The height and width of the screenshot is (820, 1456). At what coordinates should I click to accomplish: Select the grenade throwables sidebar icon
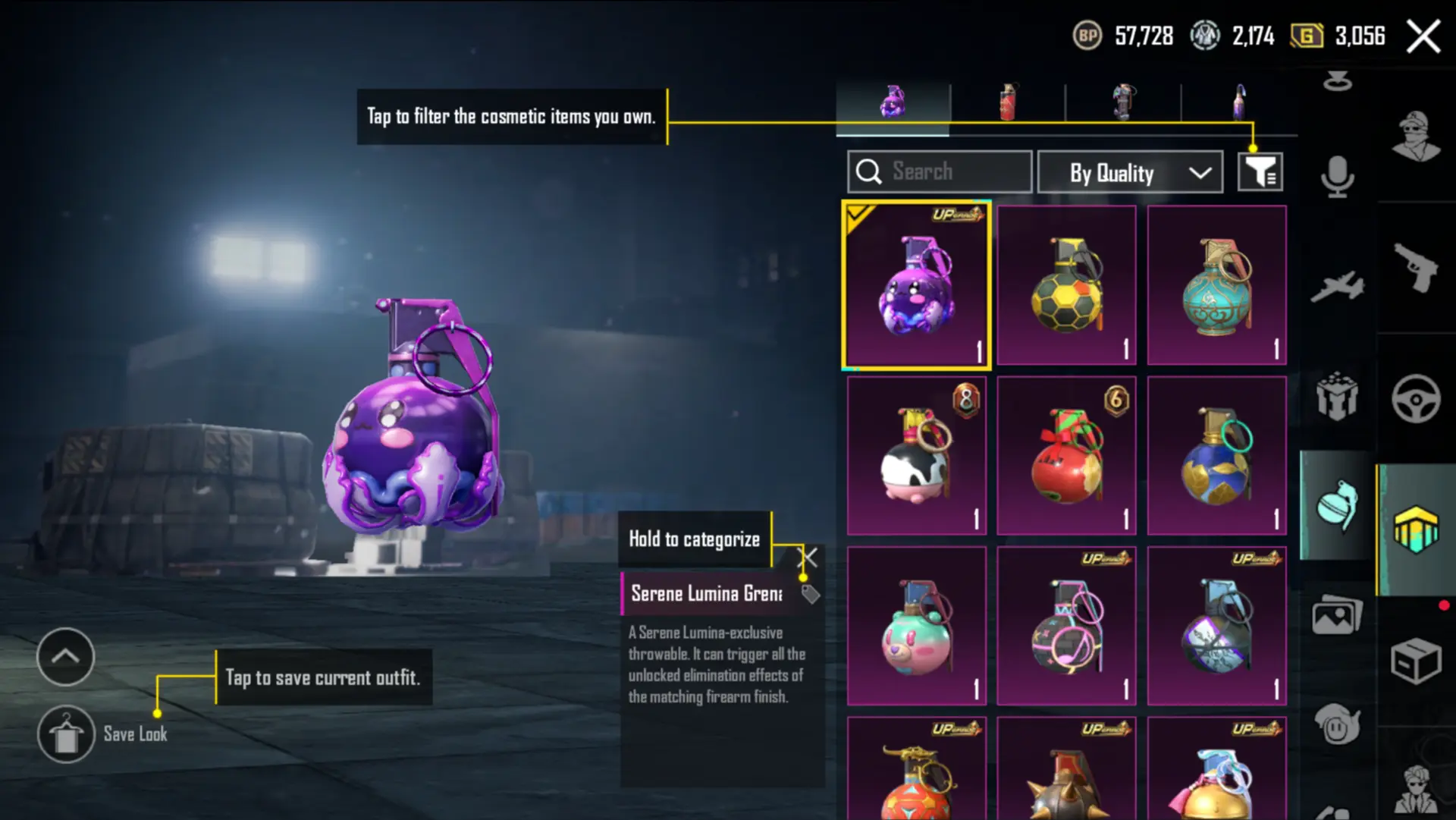tap(1338, 505)
